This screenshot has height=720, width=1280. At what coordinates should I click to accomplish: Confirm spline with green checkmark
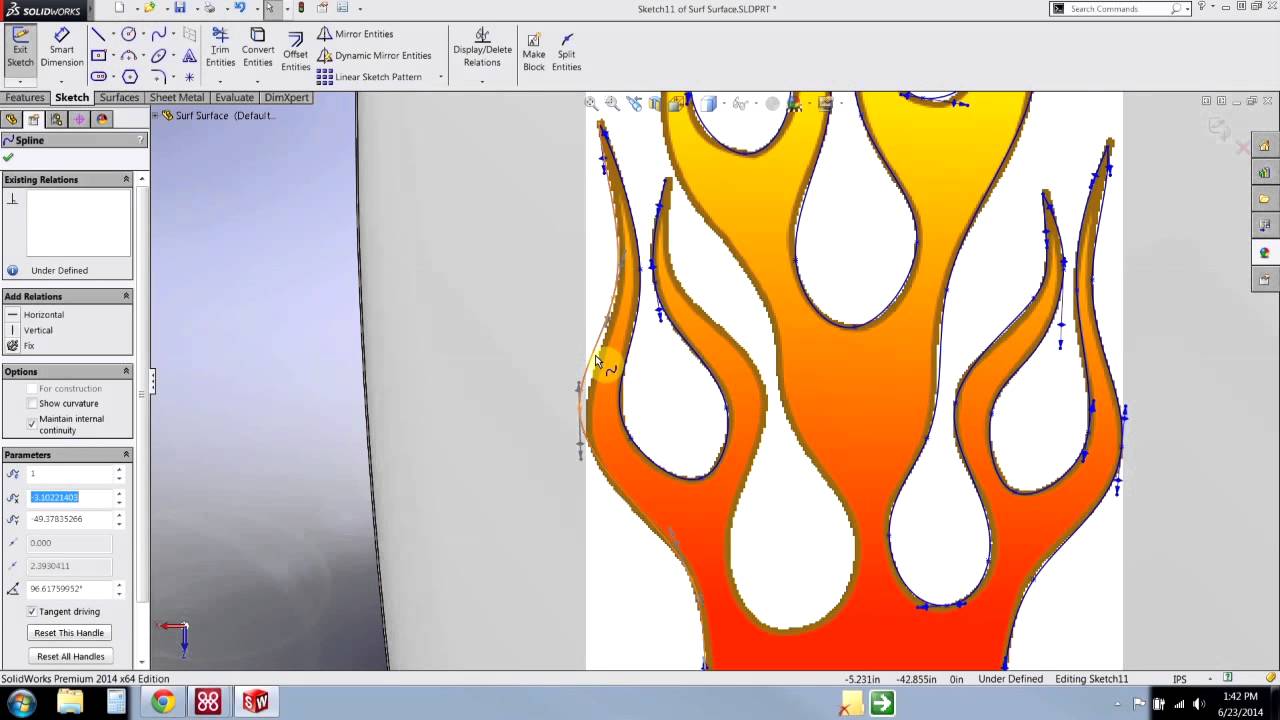coord(8,158)
